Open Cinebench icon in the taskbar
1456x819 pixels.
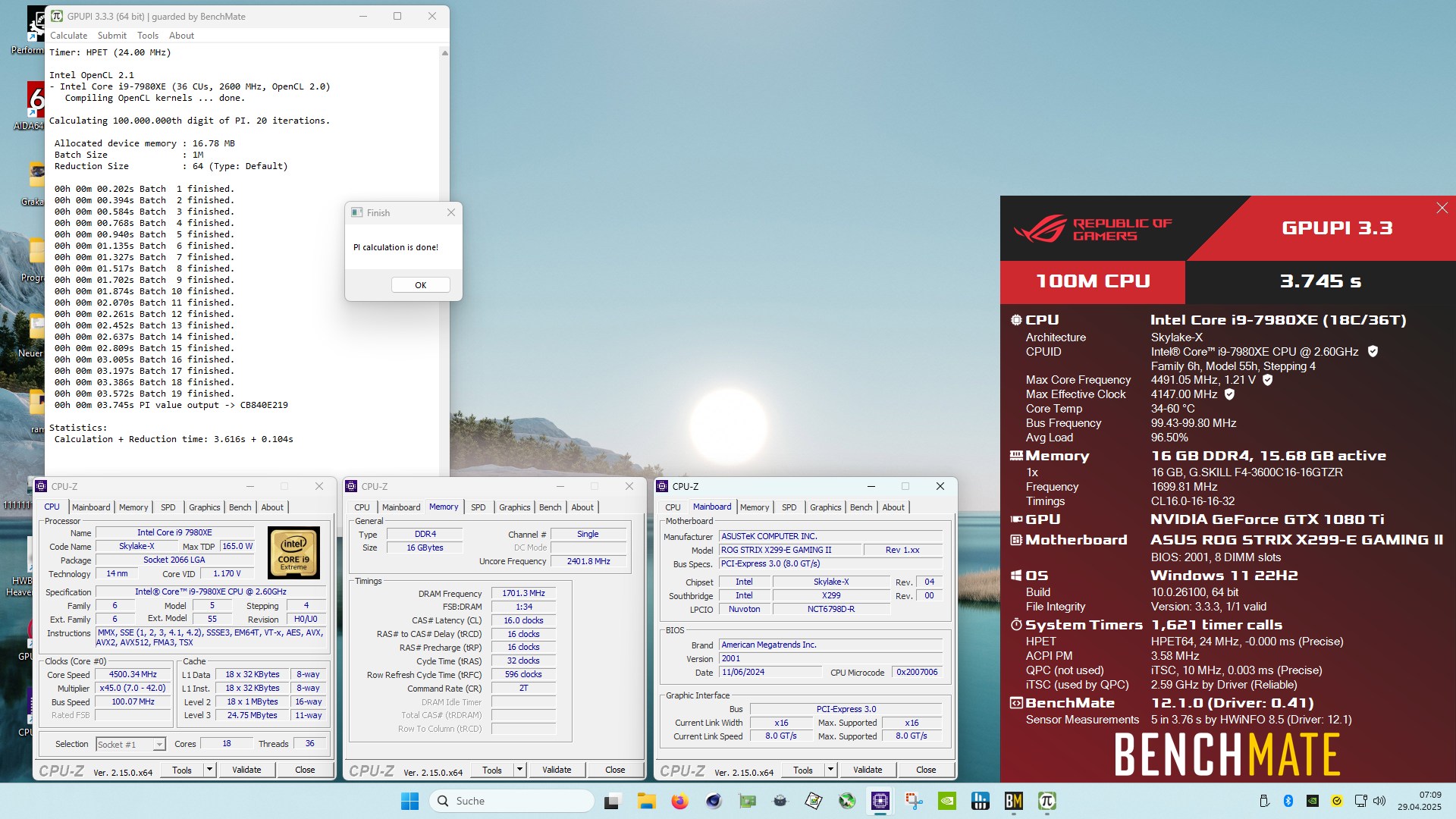click(713, 801)
